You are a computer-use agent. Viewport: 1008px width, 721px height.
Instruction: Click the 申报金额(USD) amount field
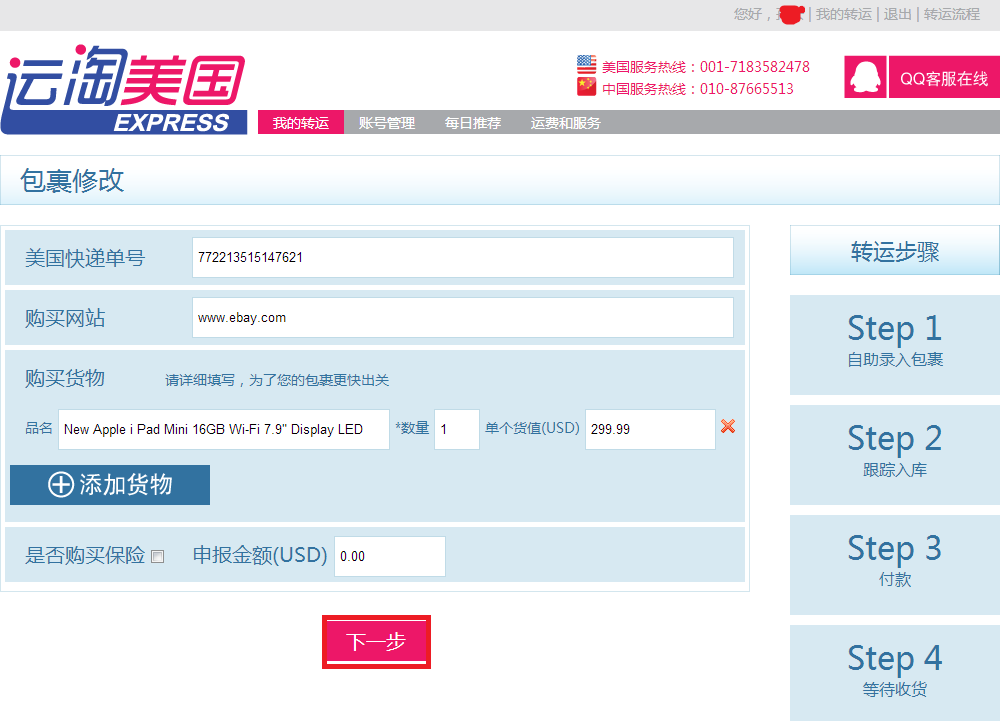click(390, 556)
